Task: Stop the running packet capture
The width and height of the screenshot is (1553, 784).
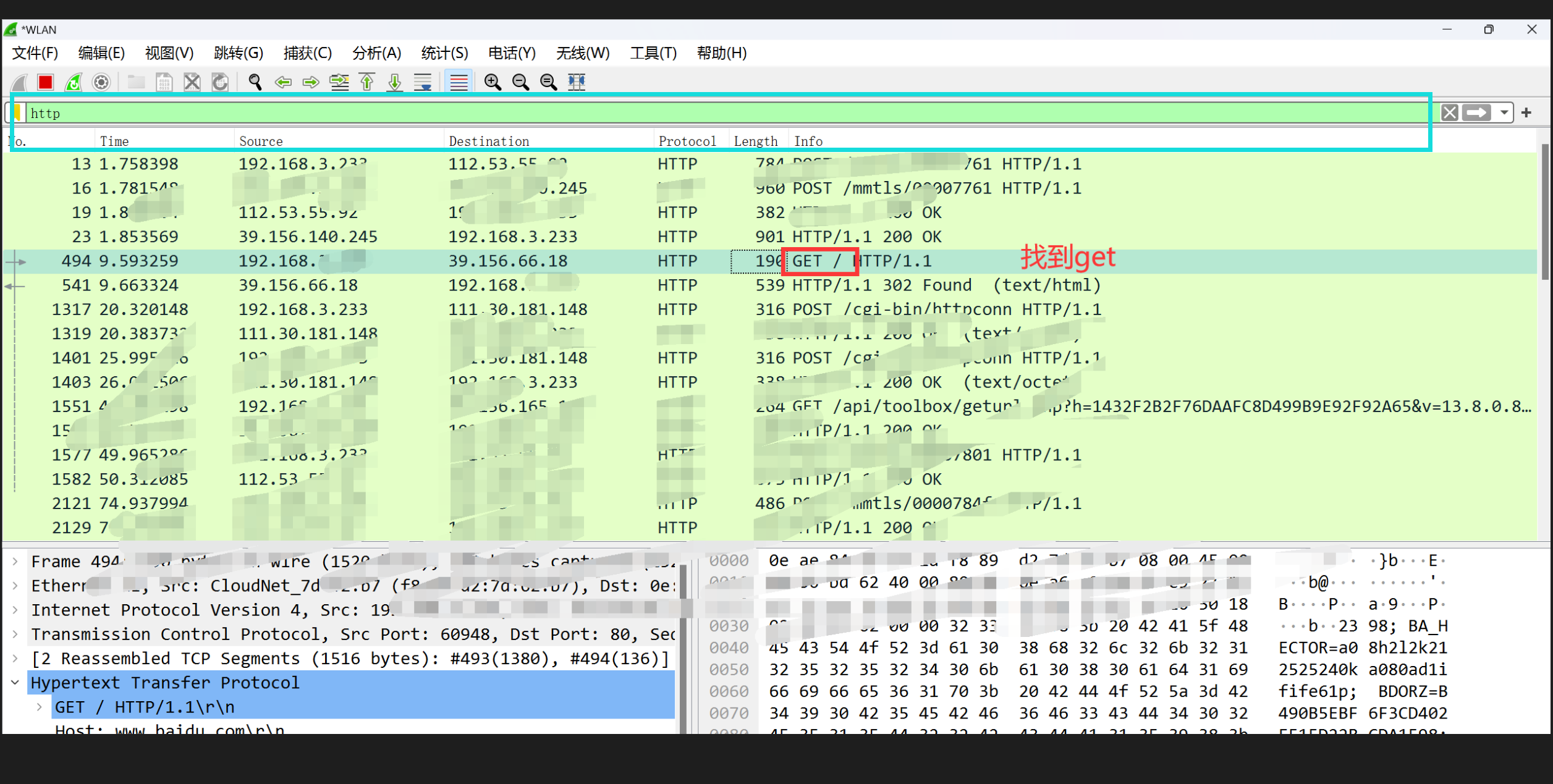Action: [x=44, y=82]
